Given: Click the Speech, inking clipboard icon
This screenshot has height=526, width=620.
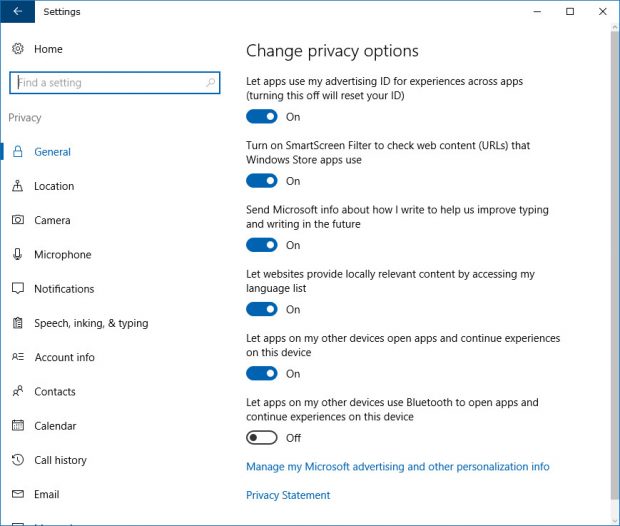Looking at the screenshot, I should point(18,323).
